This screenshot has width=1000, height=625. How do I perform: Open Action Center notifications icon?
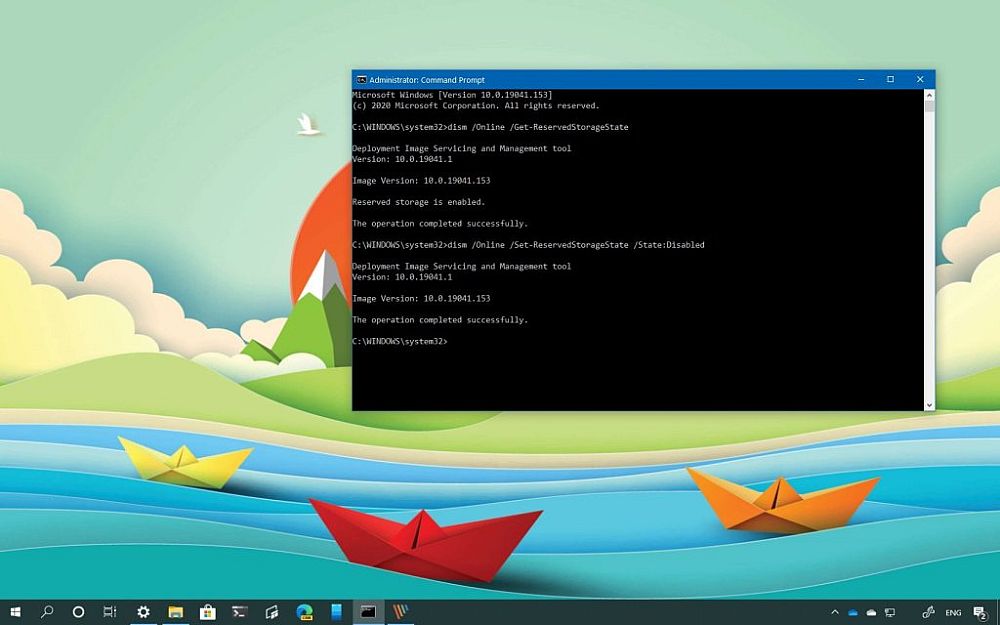point(981,613)
